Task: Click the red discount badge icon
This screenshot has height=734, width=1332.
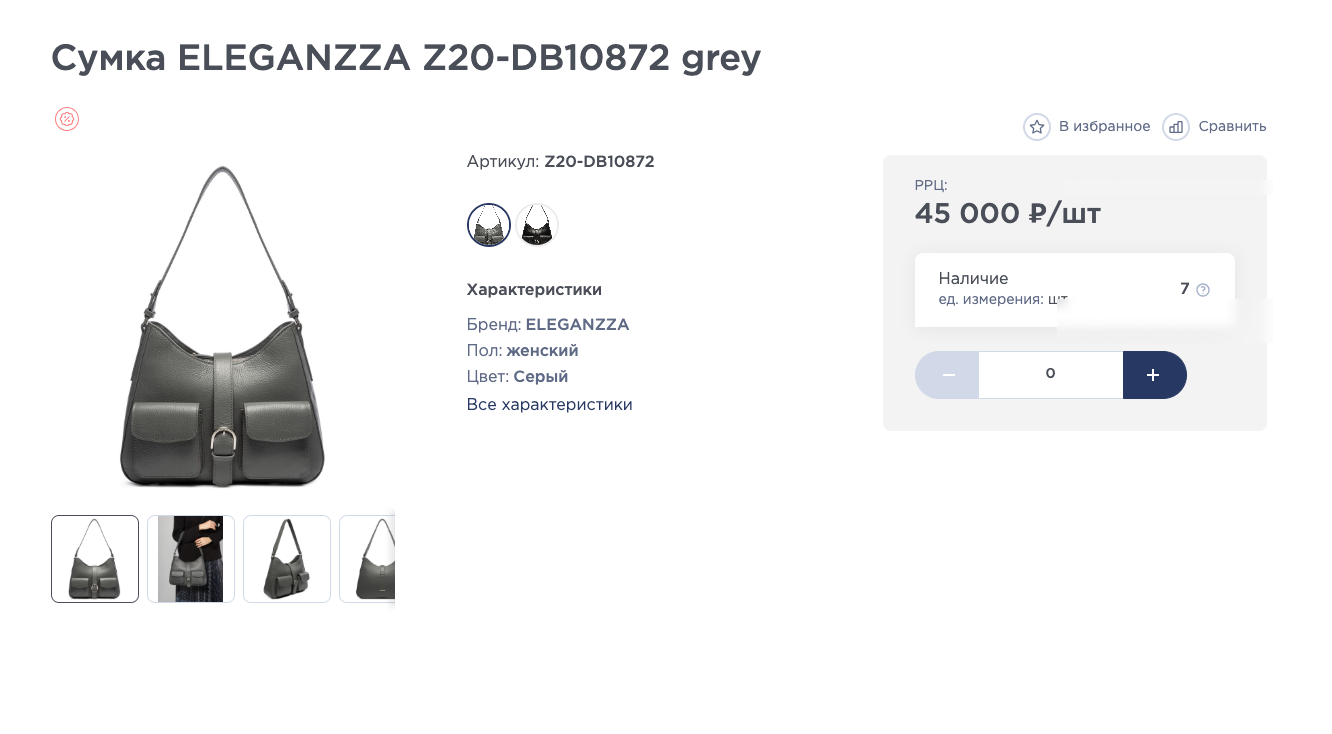Action: point(67,120)
